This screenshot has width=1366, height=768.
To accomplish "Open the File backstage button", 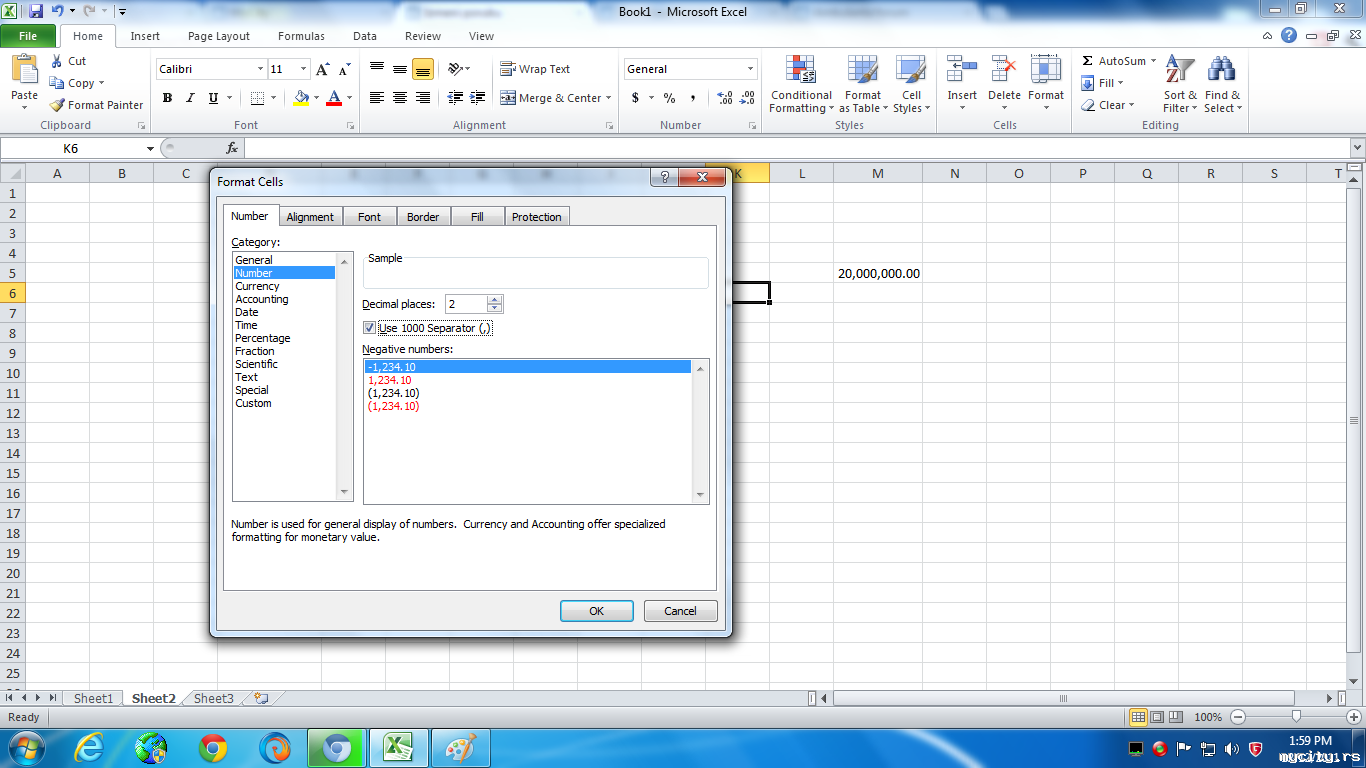I will tap(28, 36).
